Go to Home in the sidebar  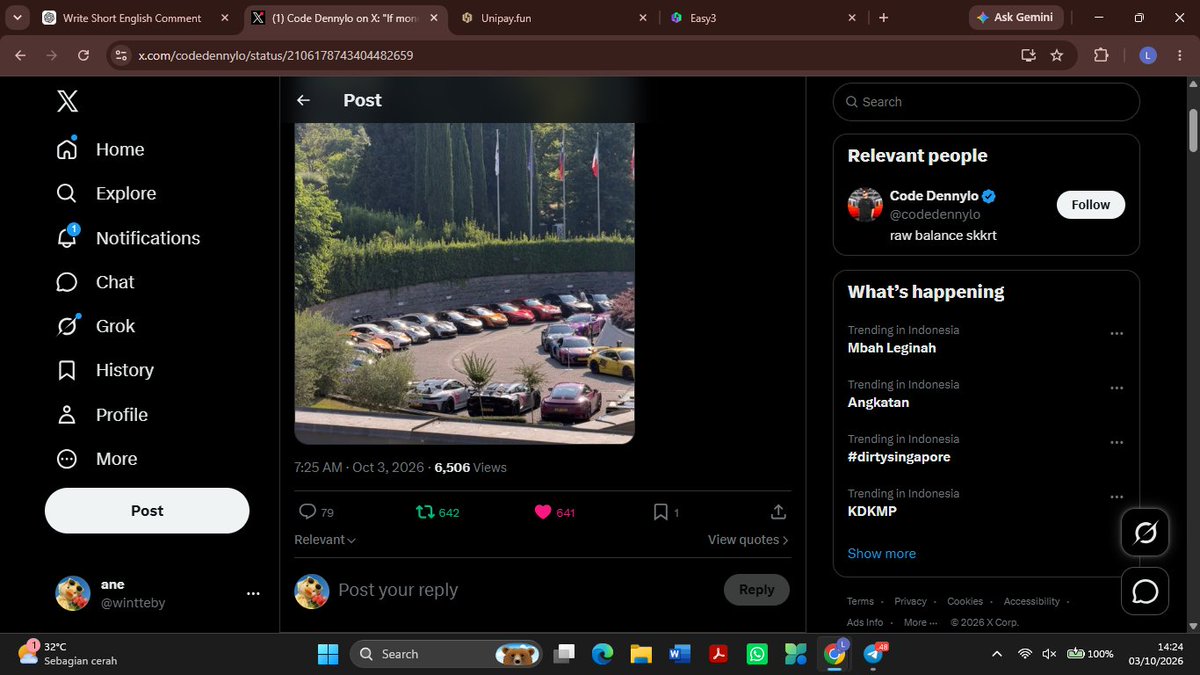[x=101, y=149]
